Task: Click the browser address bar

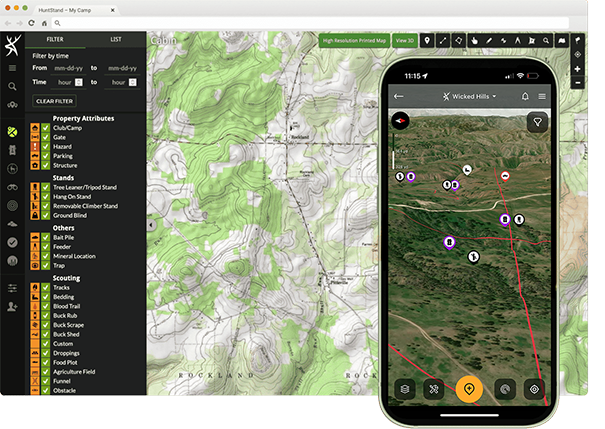Action: [x=311, y=23]
